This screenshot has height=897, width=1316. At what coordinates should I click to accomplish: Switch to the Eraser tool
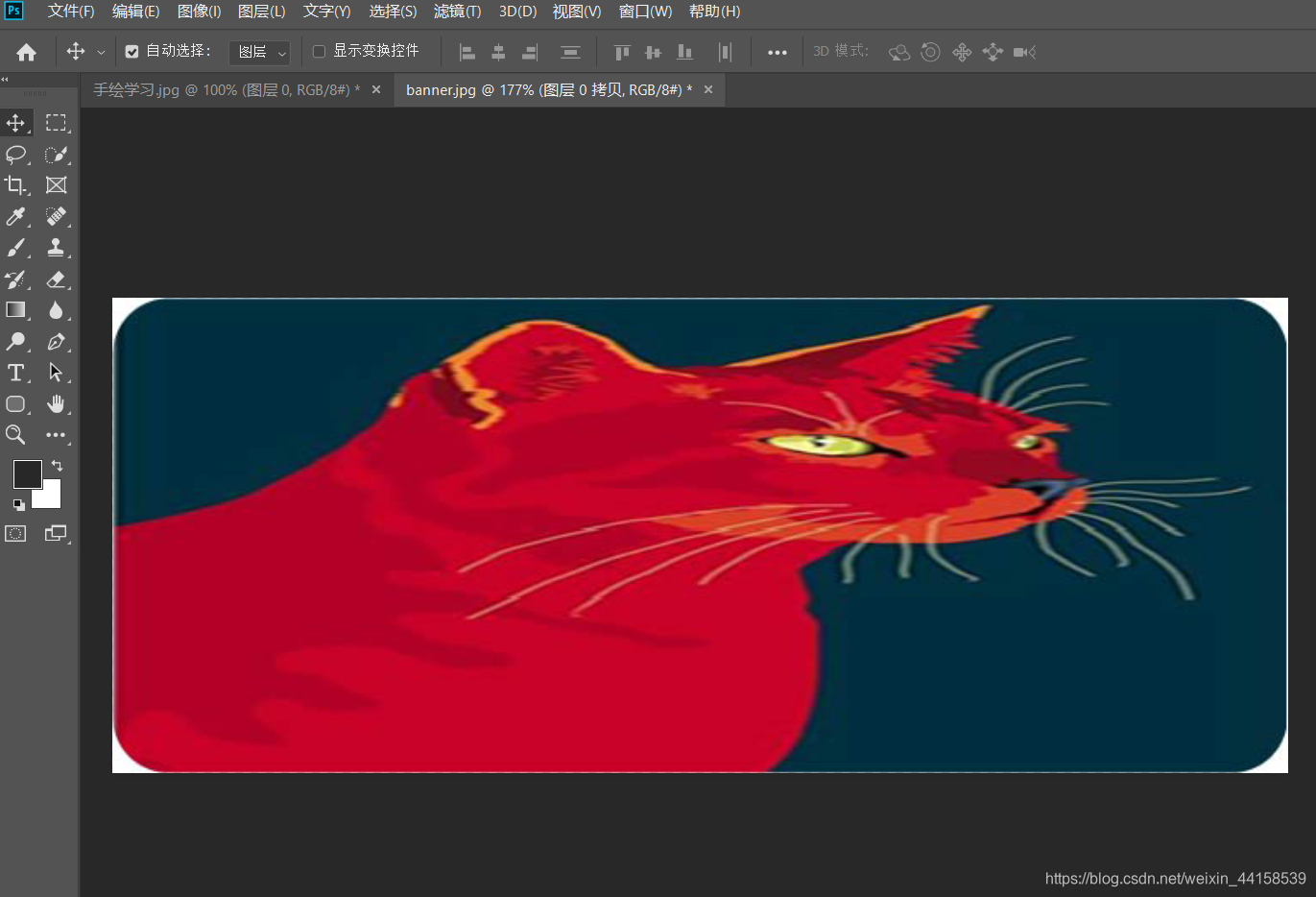56,279
